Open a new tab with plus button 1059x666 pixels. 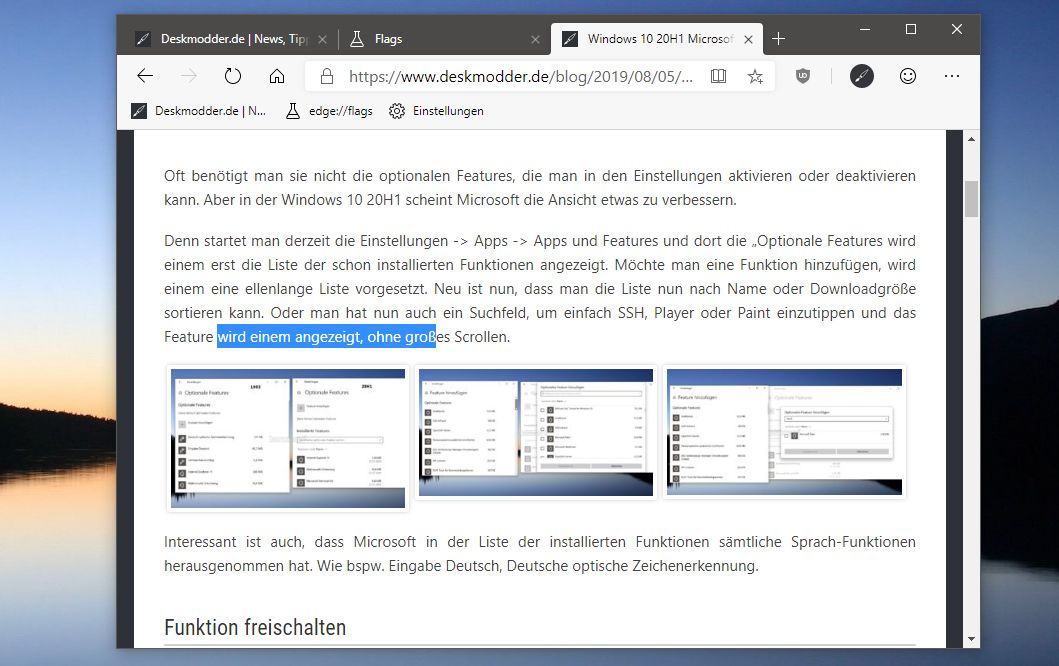(778, 39)
